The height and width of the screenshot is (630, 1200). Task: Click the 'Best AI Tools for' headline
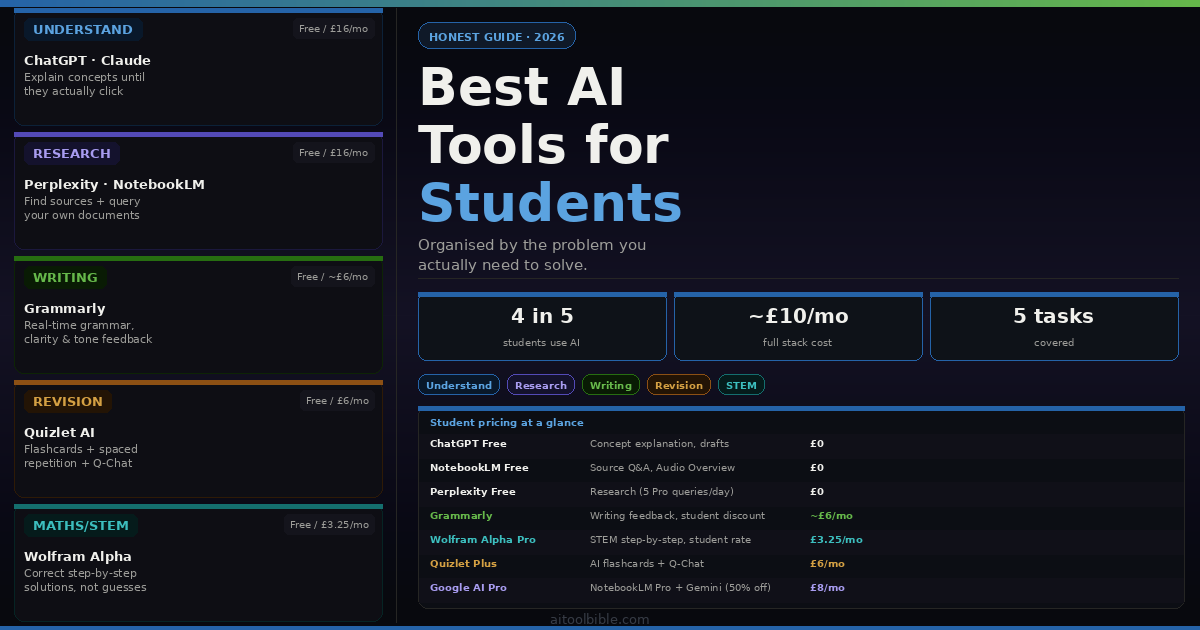(543, 116)
